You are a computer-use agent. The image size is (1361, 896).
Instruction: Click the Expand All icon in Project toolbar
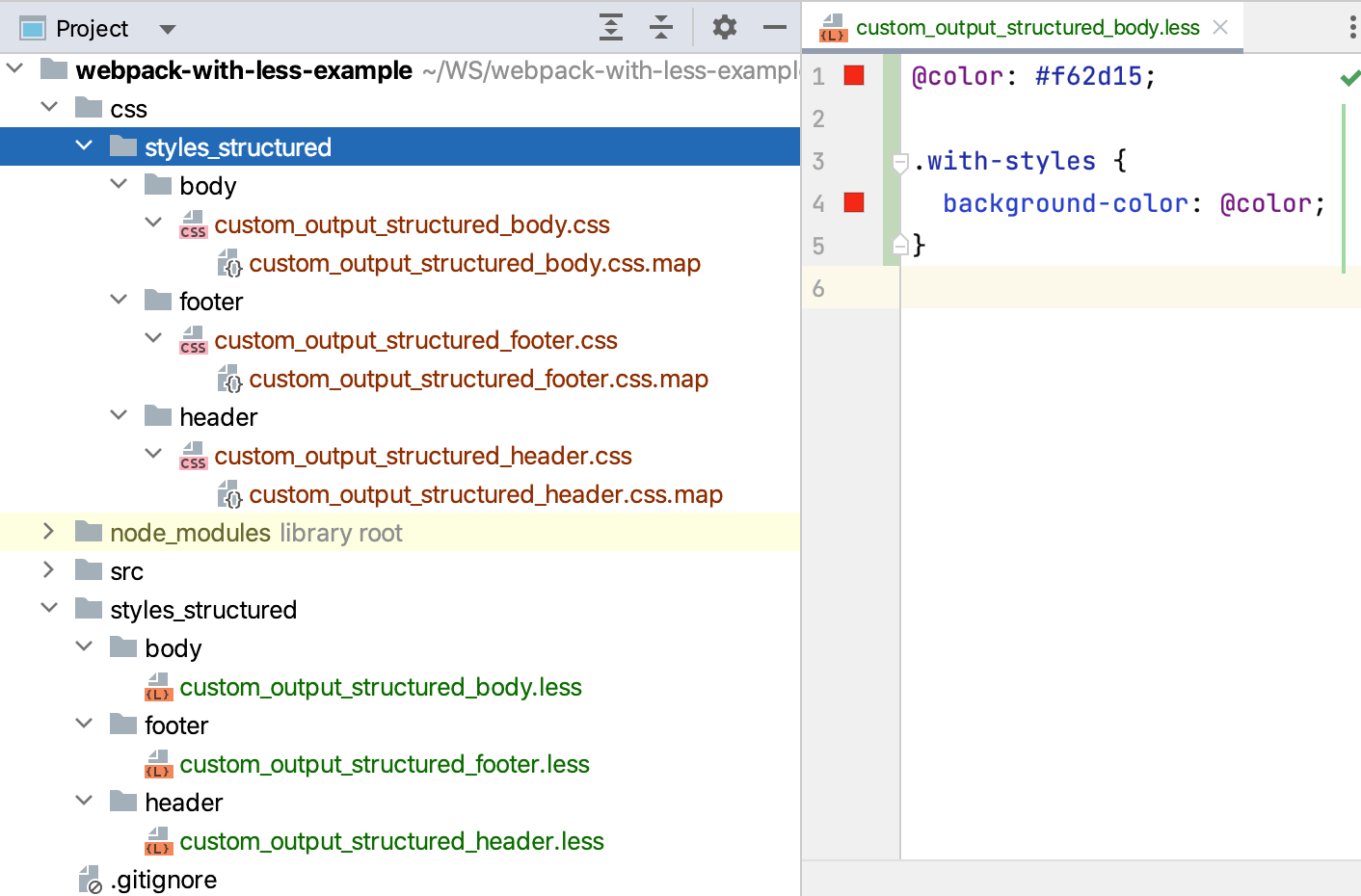point(610,27)
